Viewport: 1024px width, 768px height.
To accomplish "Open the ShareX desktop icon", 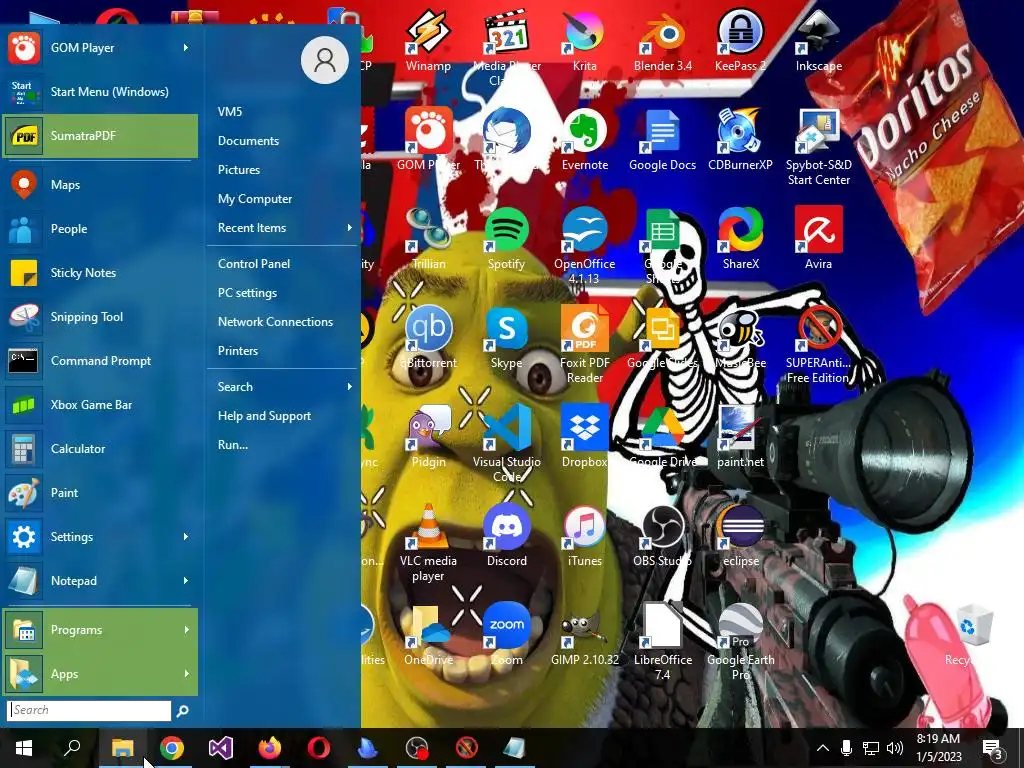I will point(741,239).
